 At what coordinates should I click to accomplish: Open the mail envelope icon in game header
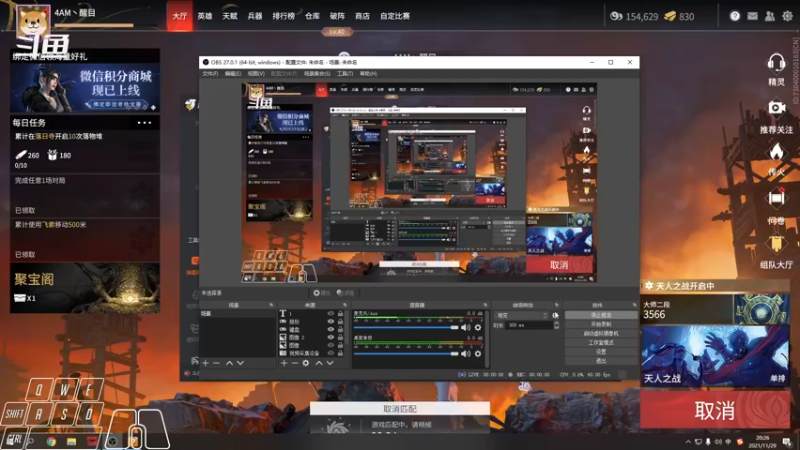tap(752, 16)
